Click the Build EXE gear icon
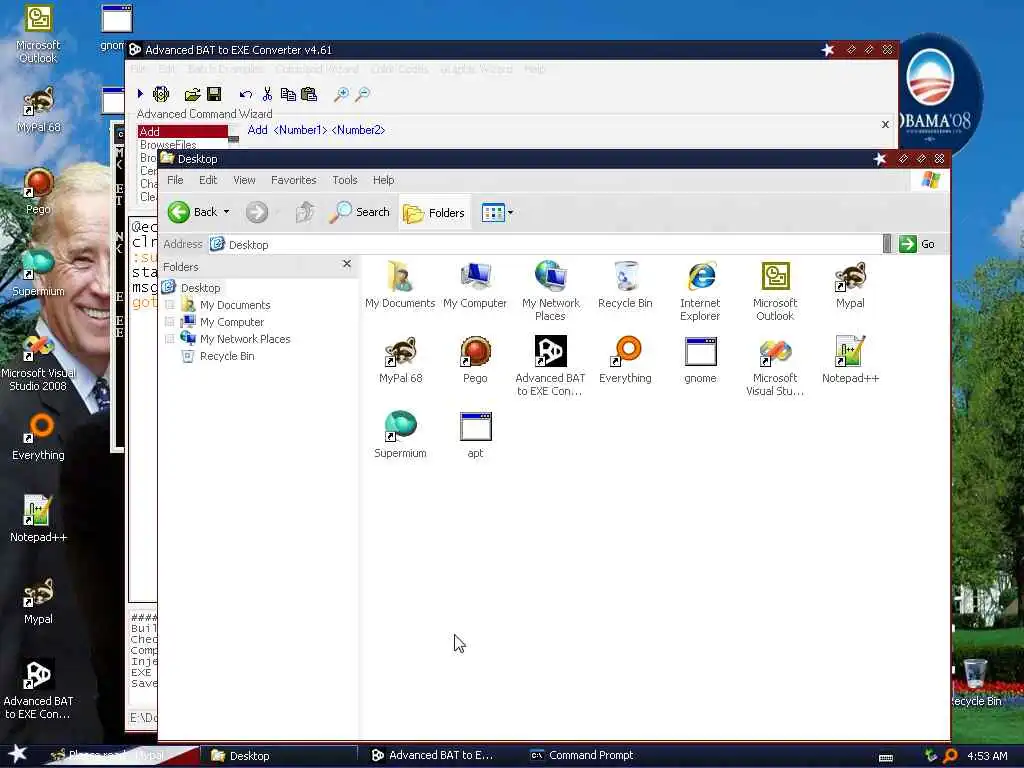 pyautogui.click(x=161, y=94)
